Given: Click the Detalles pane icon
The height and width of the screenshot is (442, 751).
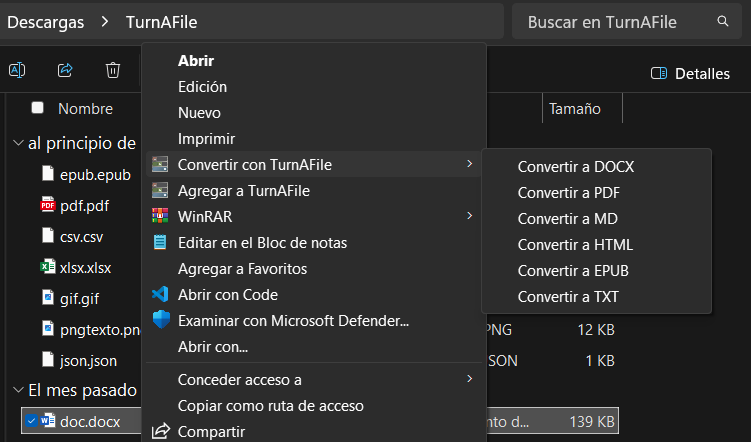Looking at the screenshot, I should click(659, 73).
